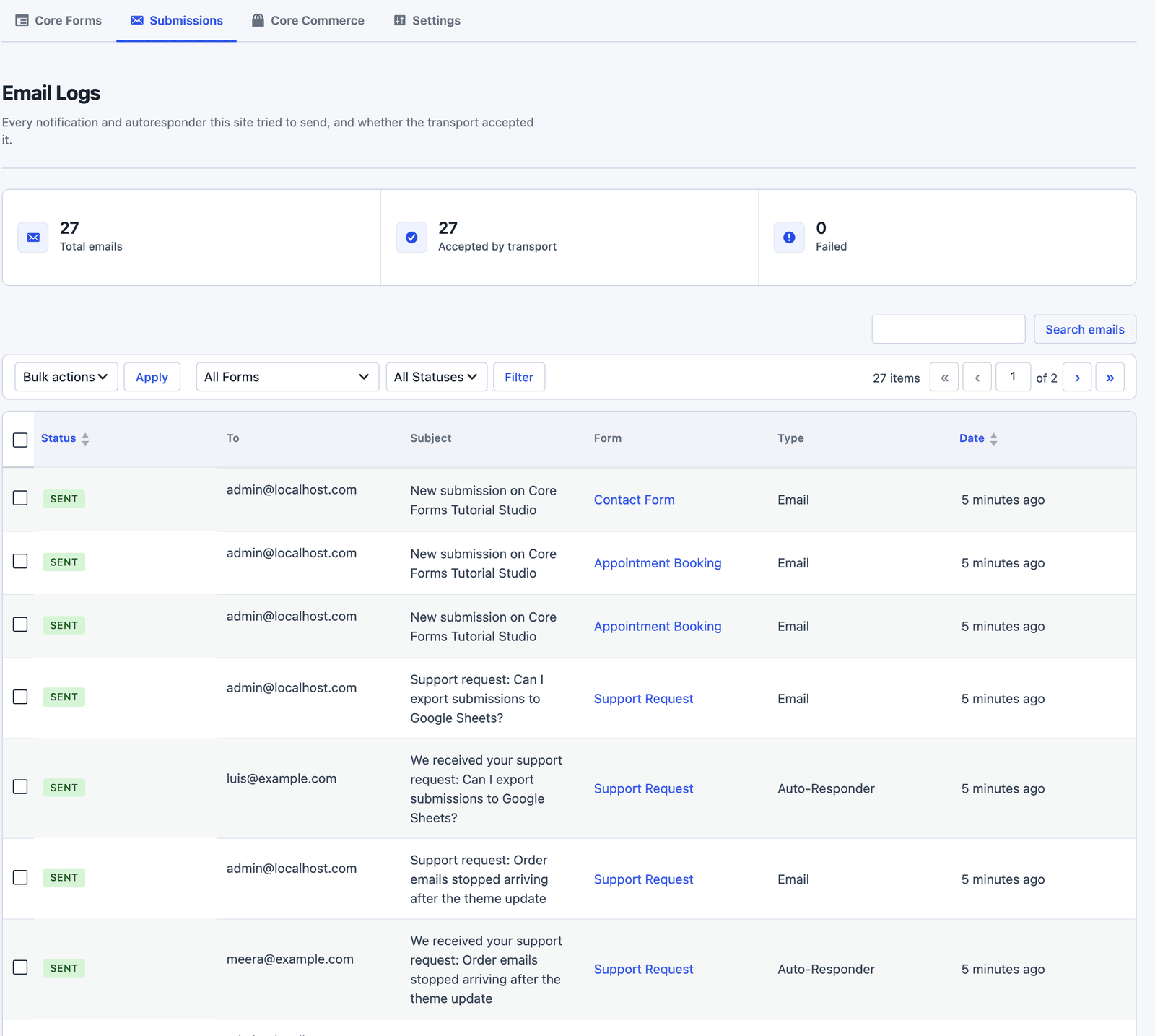Click Auto-Responder type in luis@example.com row

tap(826, 788)
